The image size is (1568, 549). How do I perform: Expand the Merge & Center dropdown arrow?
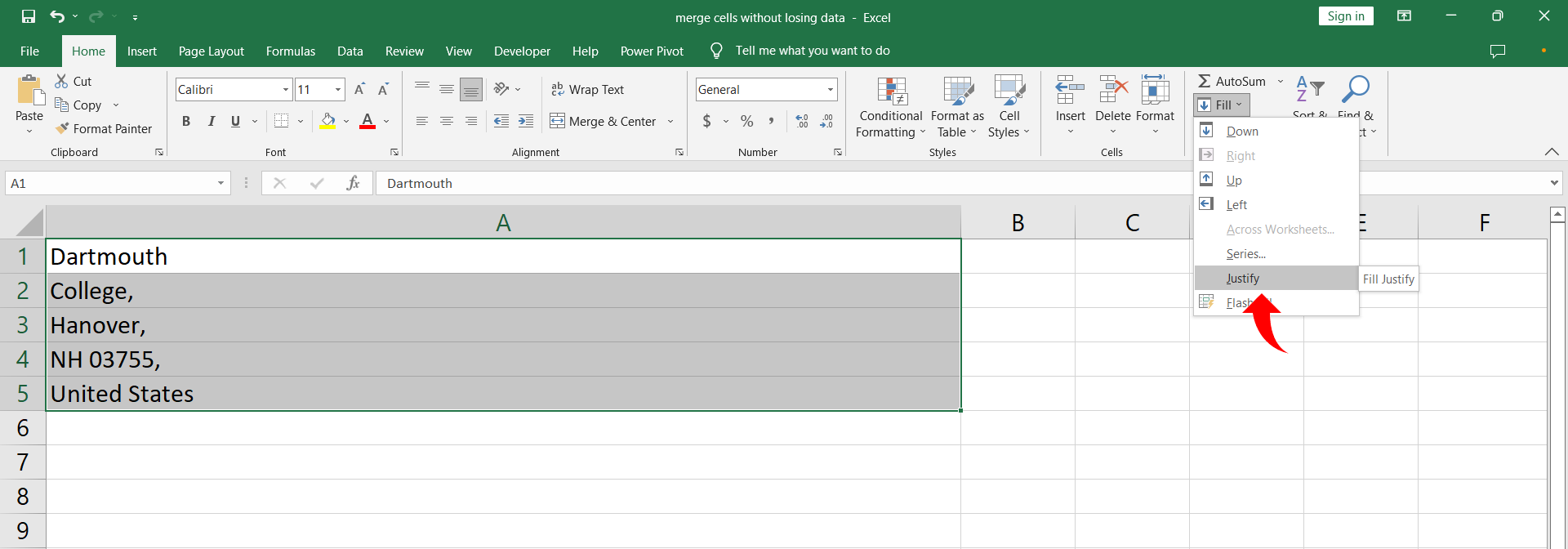670,121
